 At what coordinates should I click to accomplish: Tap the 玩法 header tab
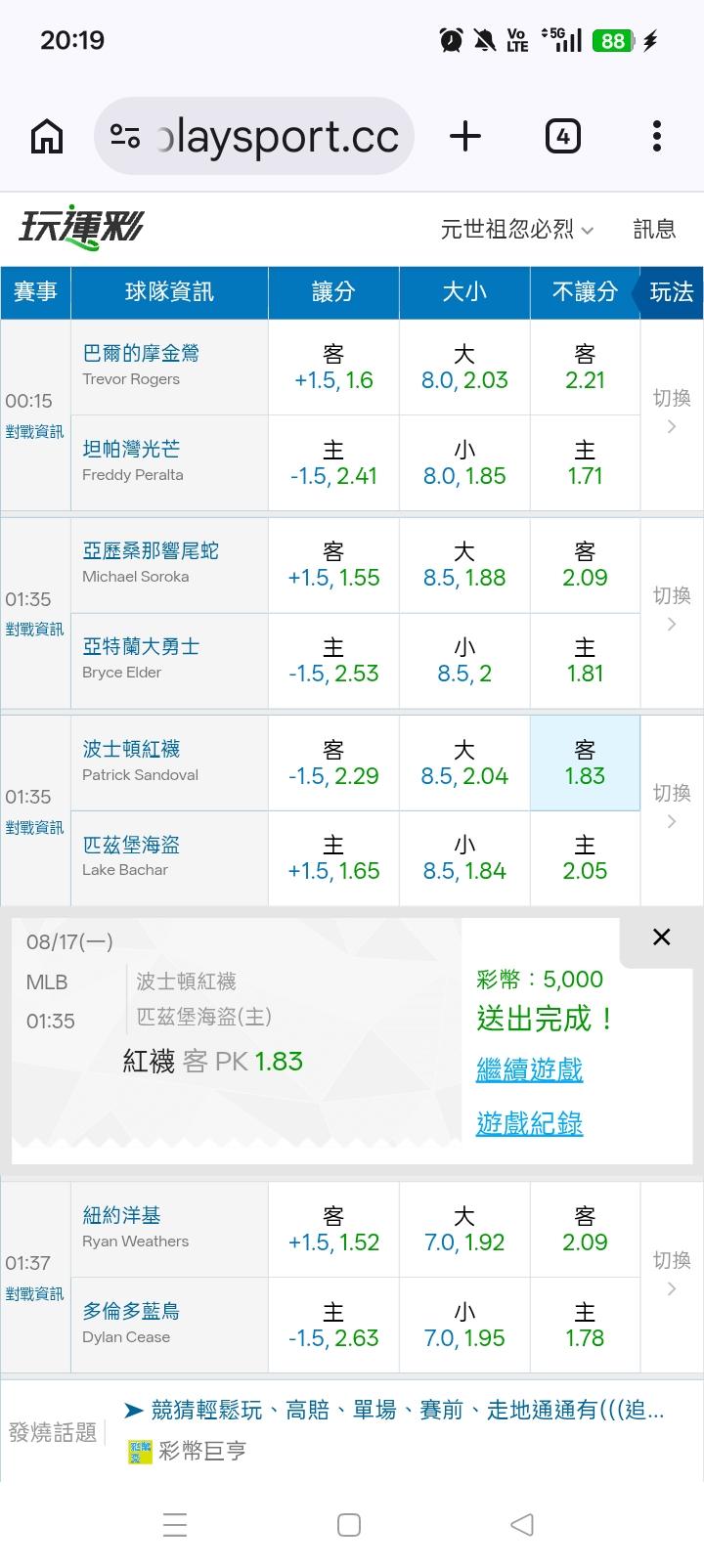671,292
